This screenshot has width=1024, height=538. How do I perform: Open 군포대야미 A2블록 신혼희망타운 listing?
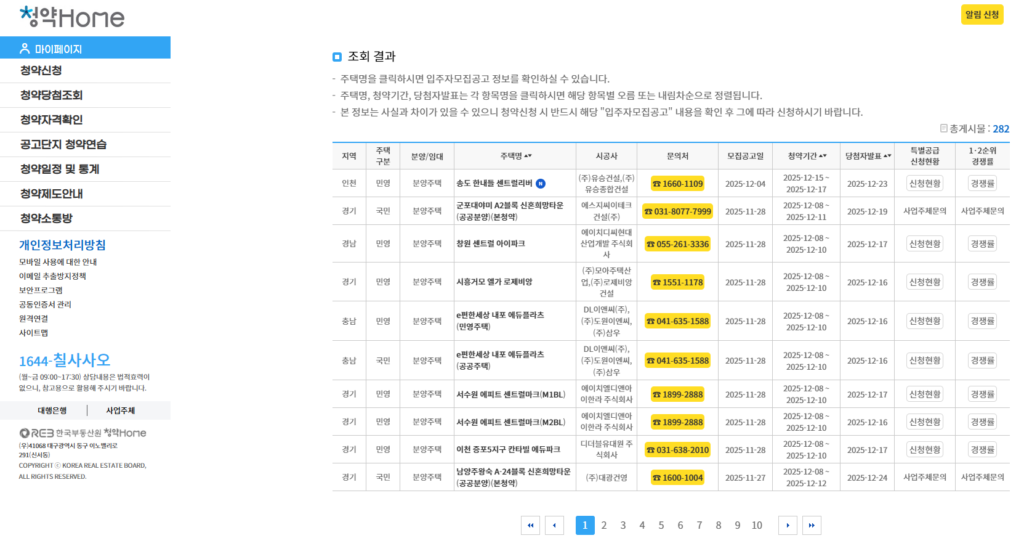coord(510,211)
